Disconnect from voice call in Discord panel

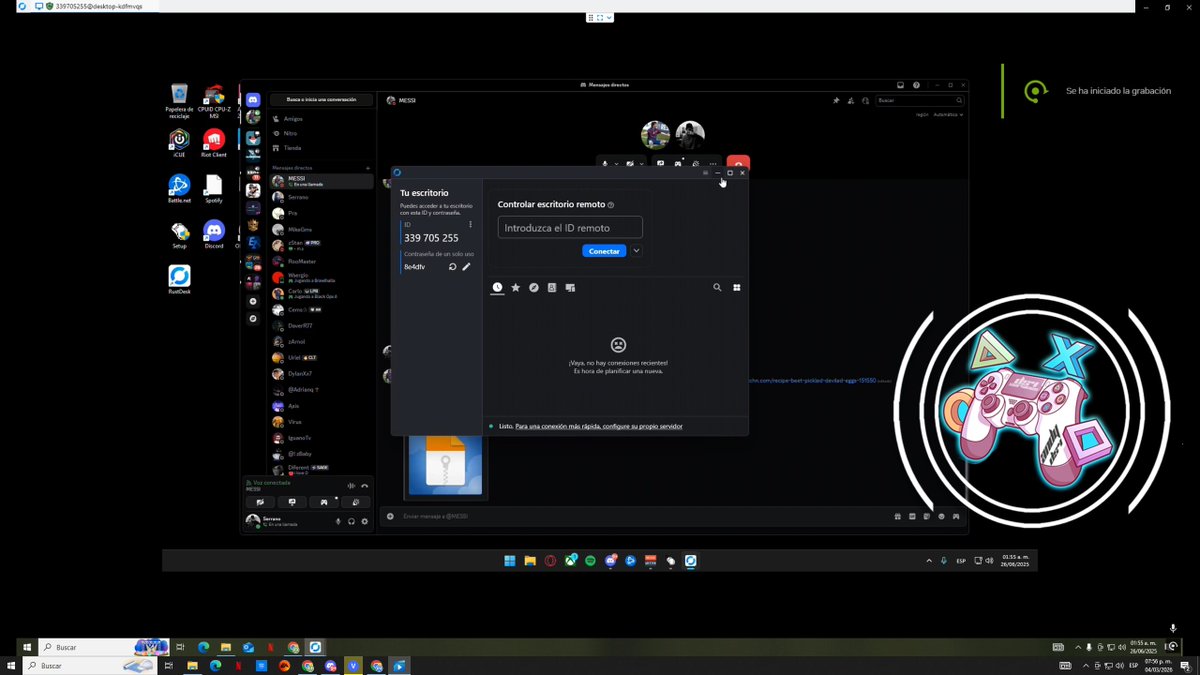(365, 486)
